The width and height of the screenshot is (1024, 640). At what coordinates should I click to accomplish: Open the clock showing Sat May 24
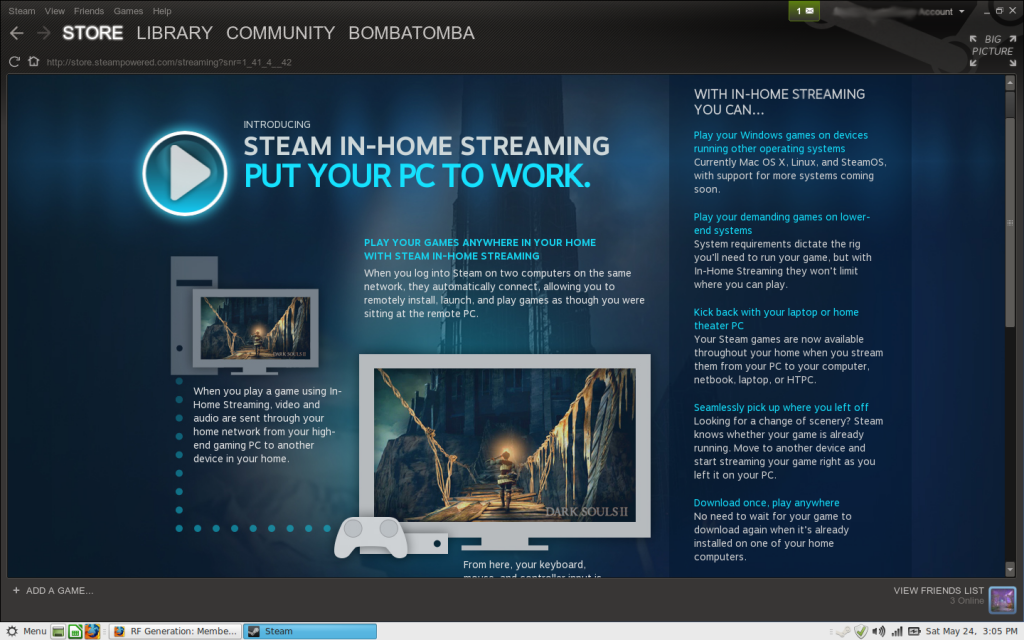(972, 632)
